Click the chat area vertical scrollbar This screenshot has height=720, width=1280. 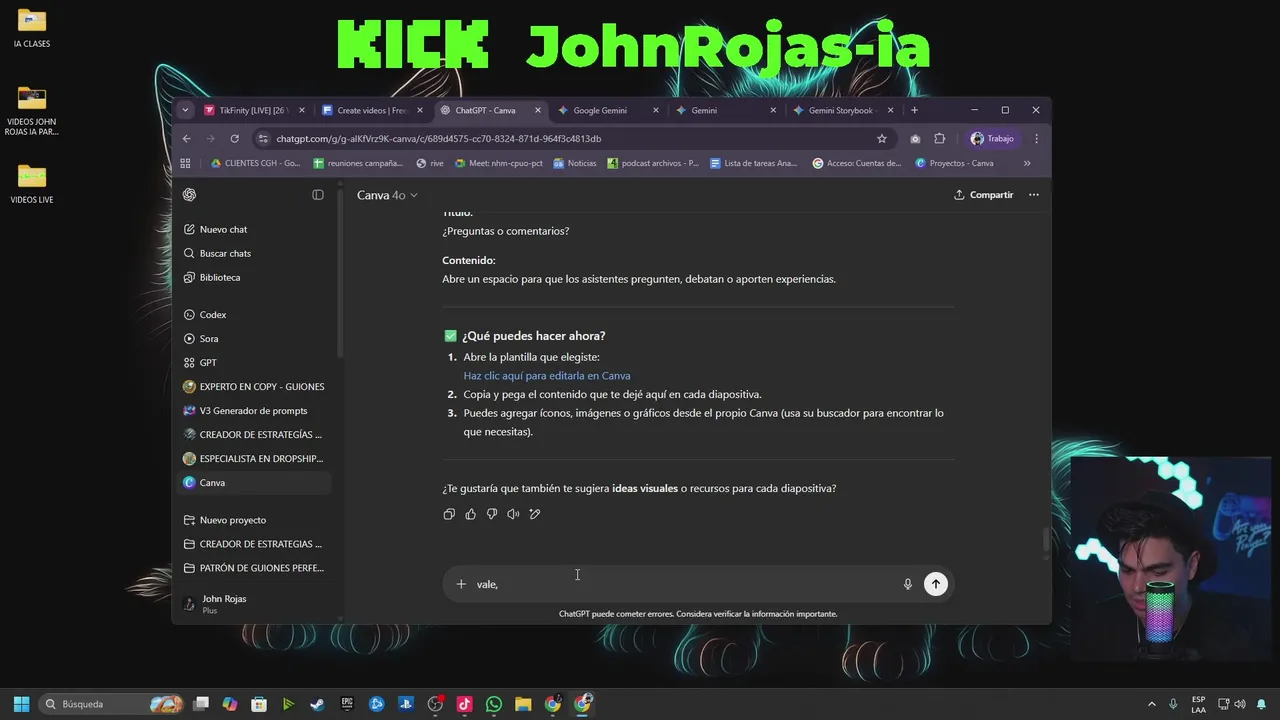click(1046, 539)
